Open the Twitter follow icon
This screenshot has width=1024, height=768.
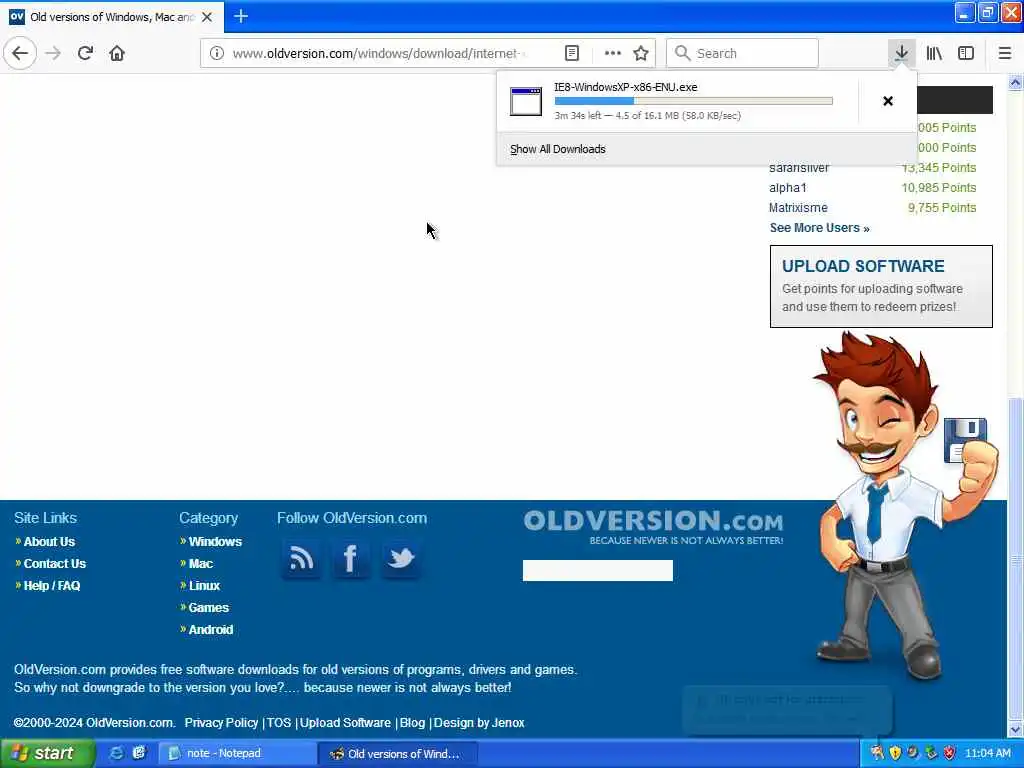[400, 558]
